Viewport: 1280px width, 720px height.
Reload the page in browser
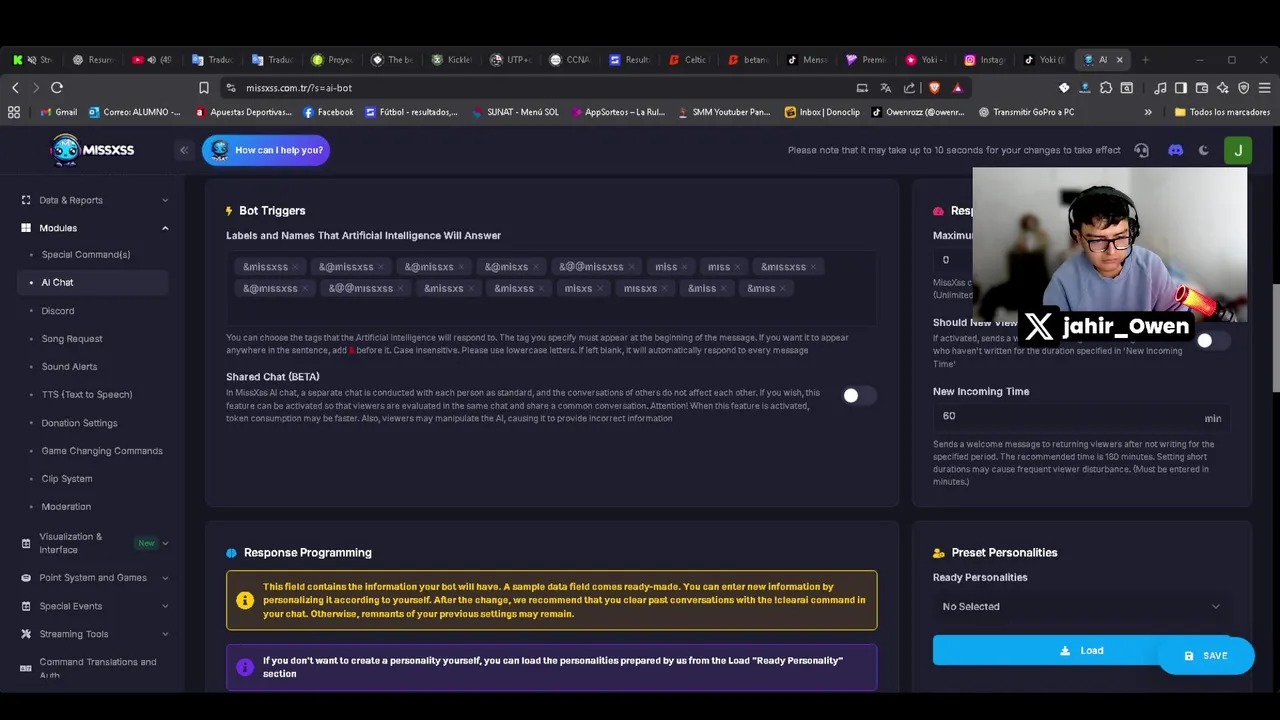57,88
